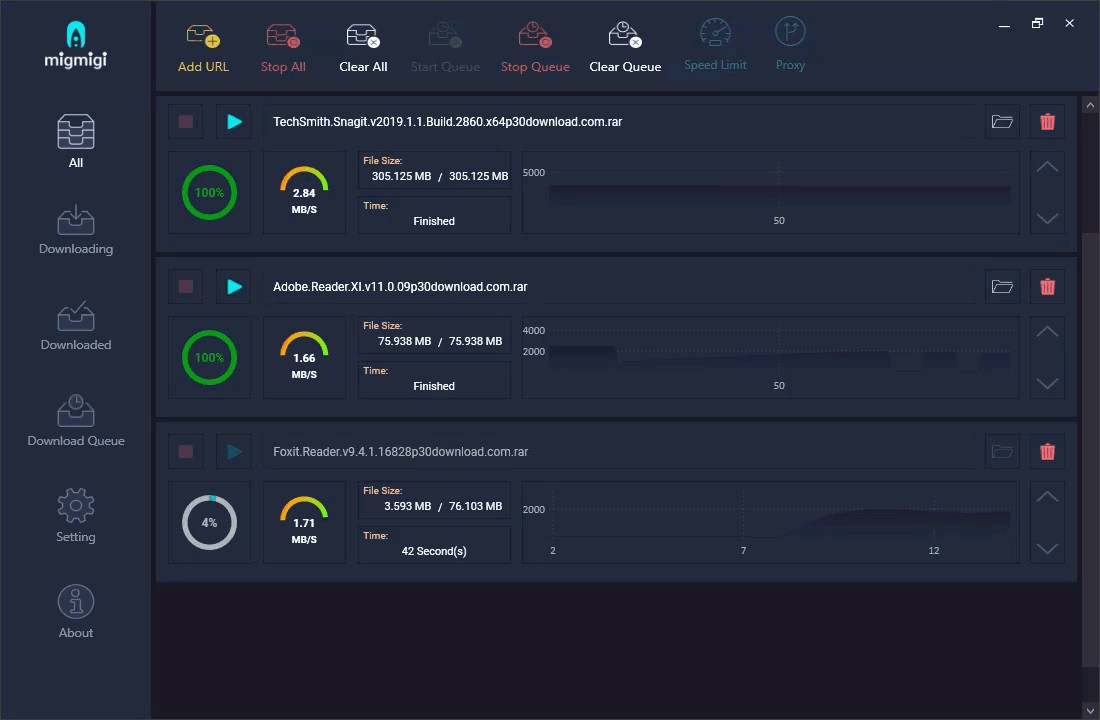Viewport: 1100px width, 720px height.
Task: Click the TechSmith Snagit speed graph
Action: [x=770, y=192]
